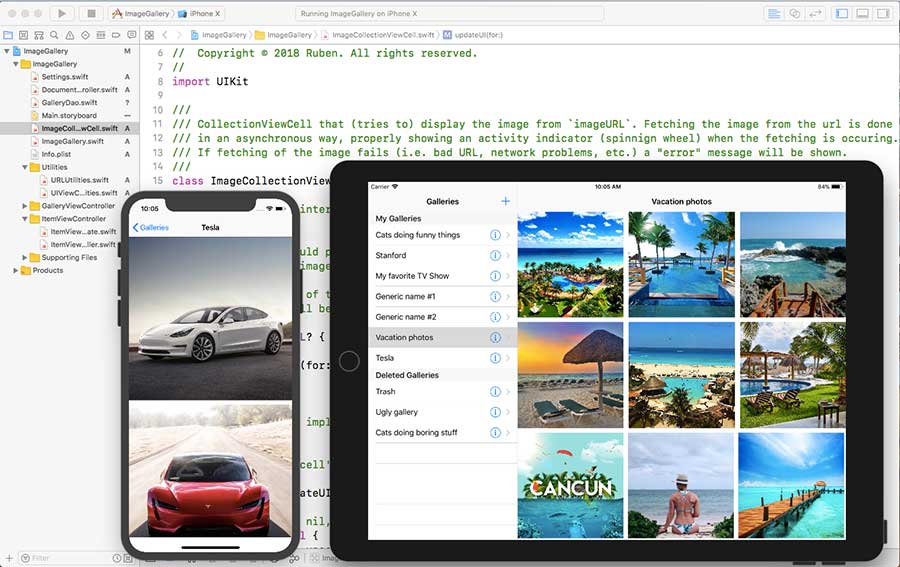Open the Ugly gallery row

(442, 412)
